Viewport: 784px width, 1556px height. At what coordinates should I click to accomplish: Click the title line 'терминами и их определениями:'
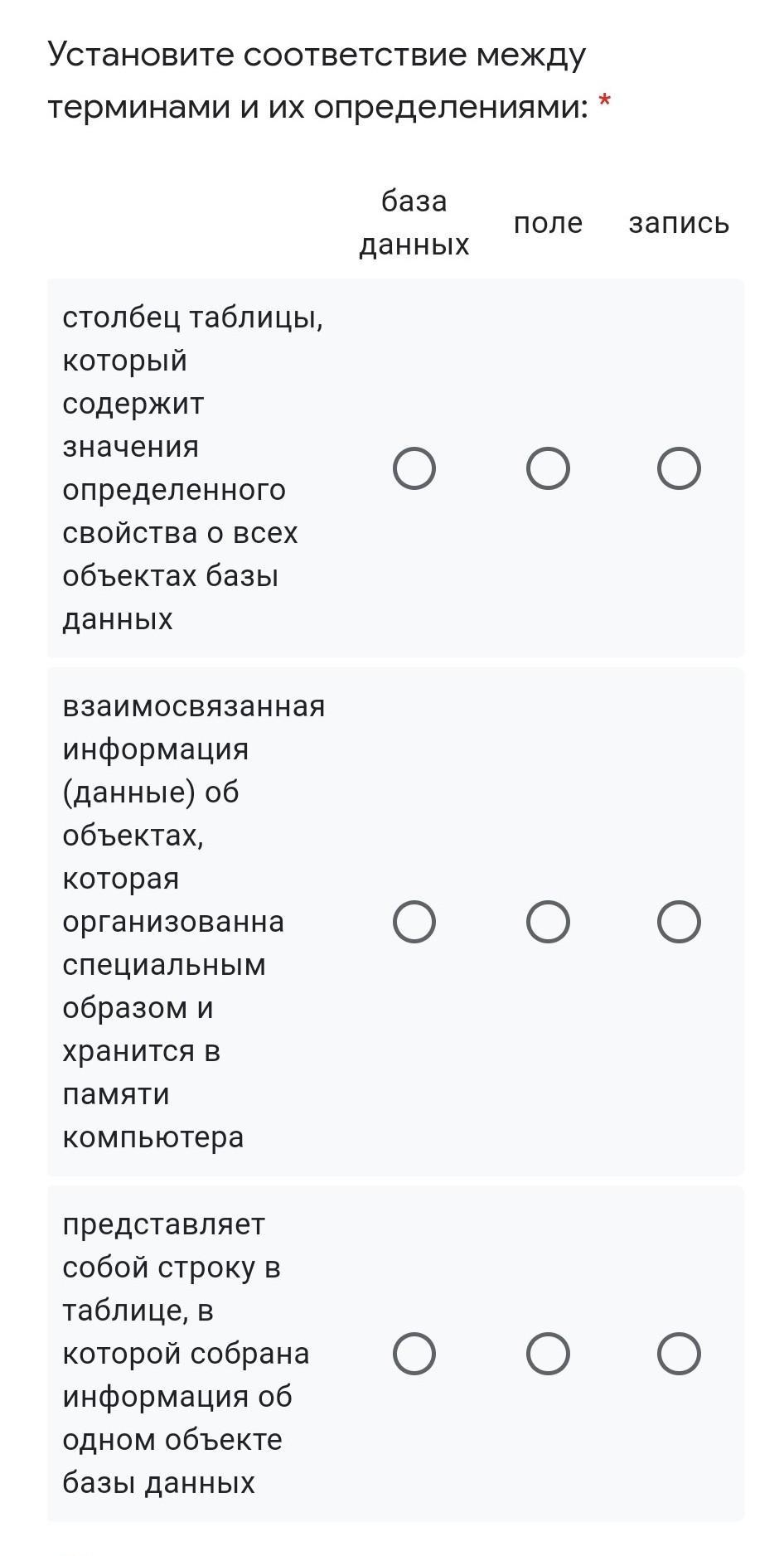[x=317, y=106]
